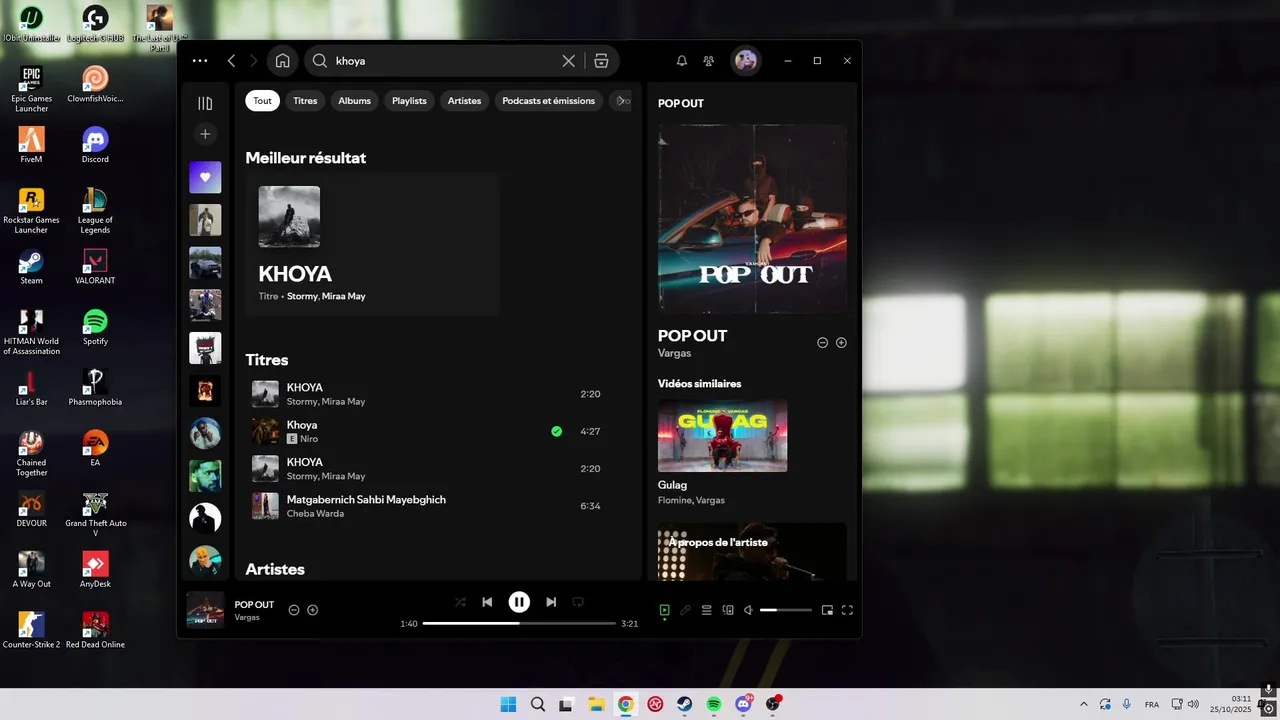Click POP OUT album cover in side panel
Image resolution: width=1280 pixels, height=720 pixels.
click(x=752, y=219)
